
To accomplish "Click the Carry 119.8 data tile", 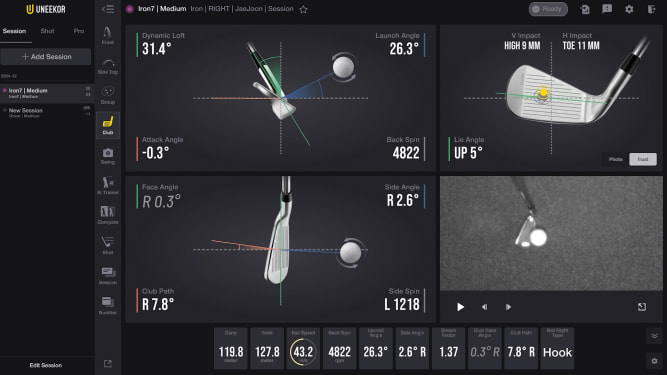I will tap(231, 348).
